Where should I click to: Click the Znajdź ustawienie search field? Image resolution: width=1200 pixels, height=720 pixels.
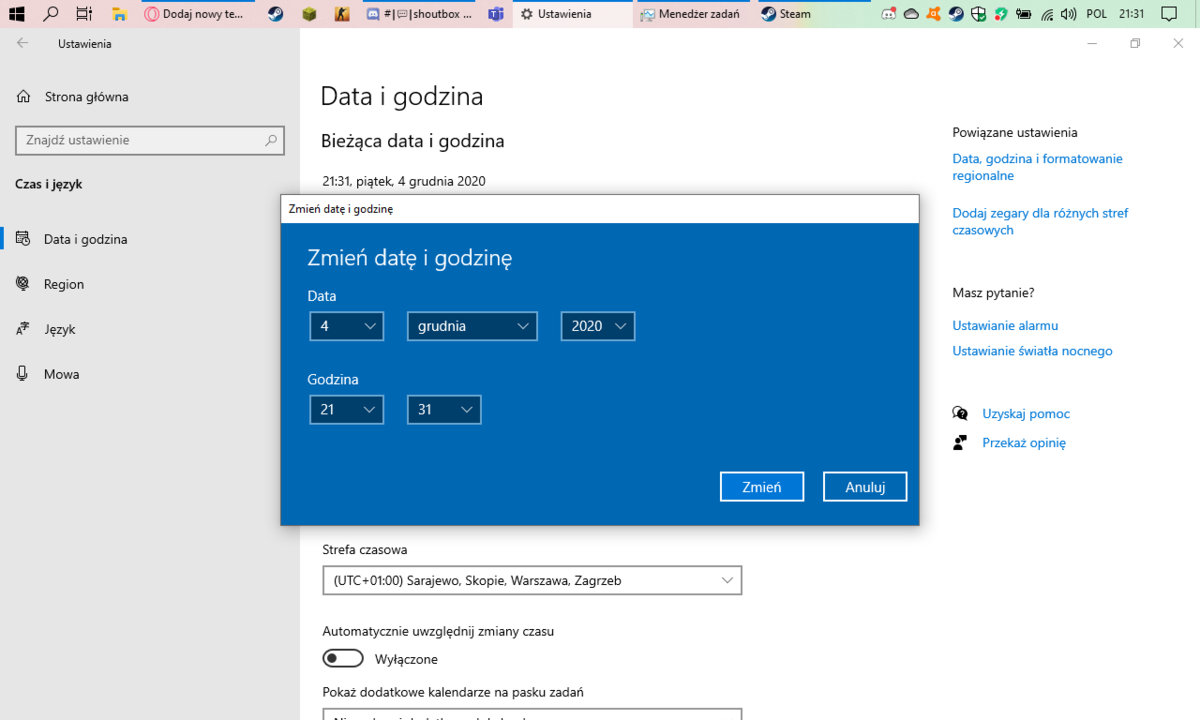(150, 140)
